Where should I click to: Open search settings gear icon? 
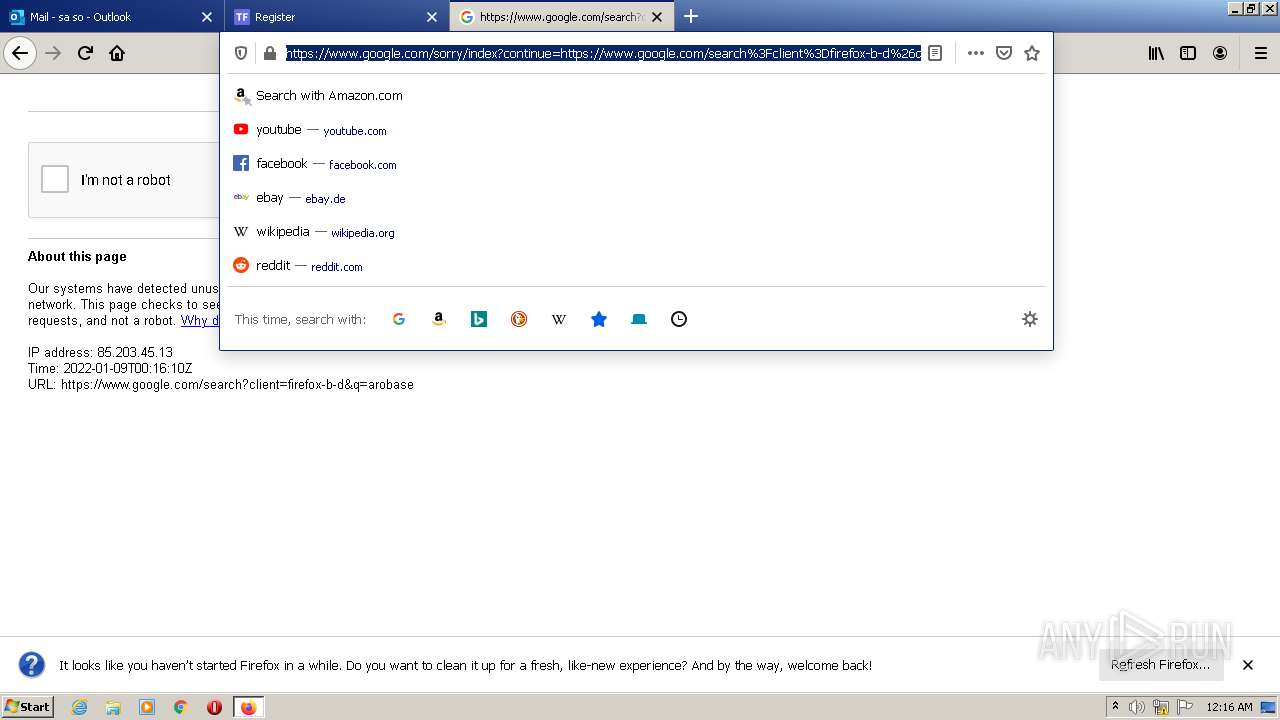(x=1030, y=319)
